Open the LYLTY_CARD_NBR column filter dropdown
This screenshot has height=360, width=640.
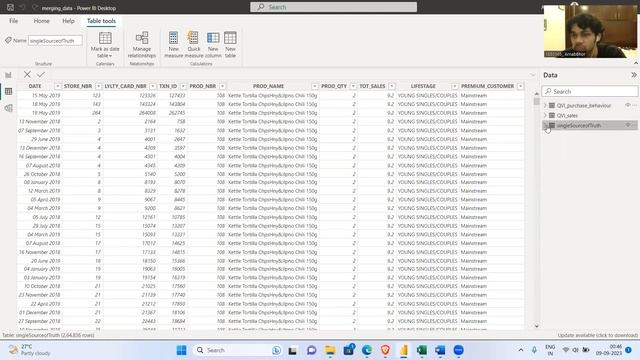153,86
